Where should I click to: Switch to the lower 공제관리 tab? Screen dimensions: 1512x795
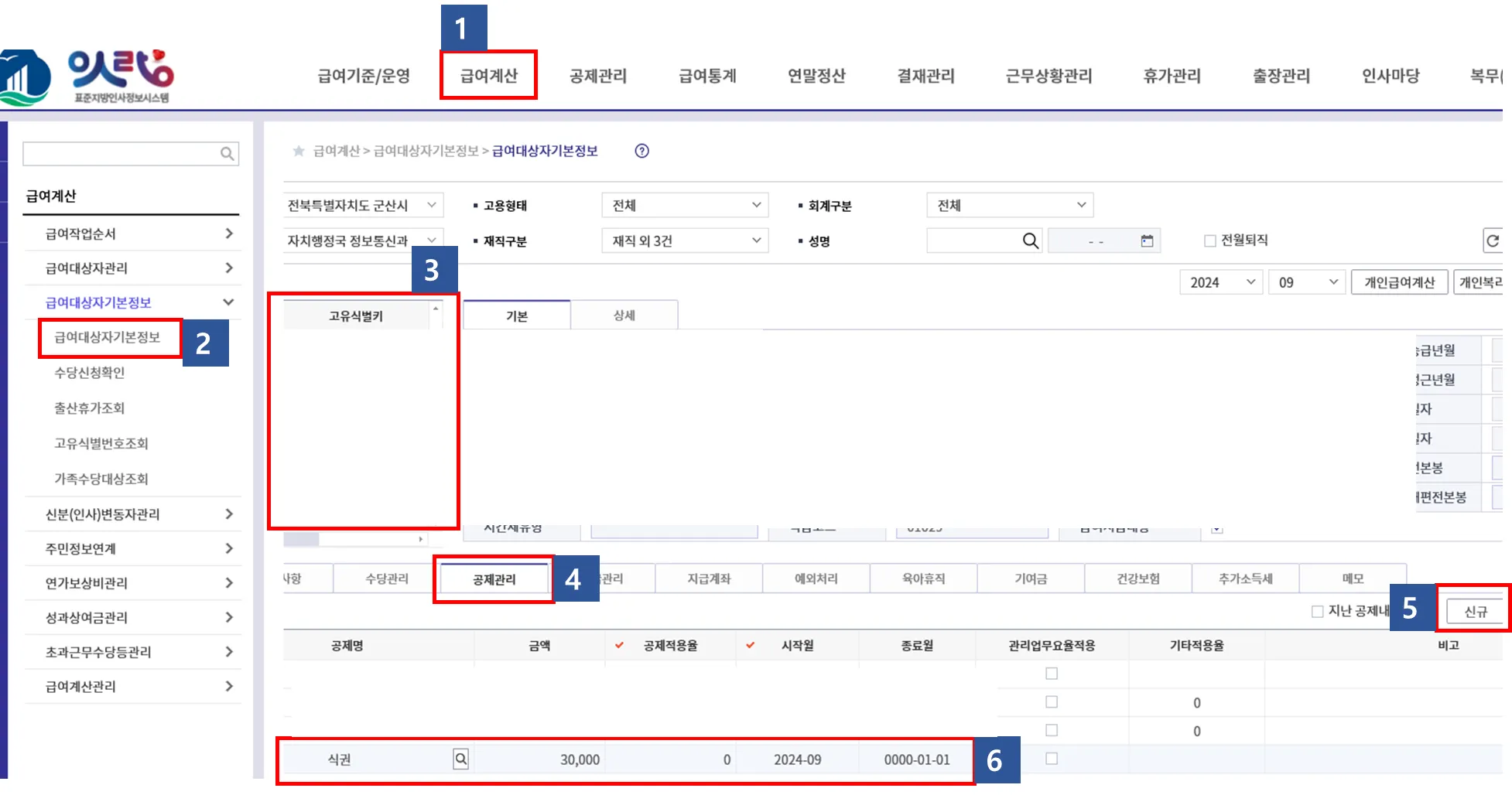coord(494,579)
